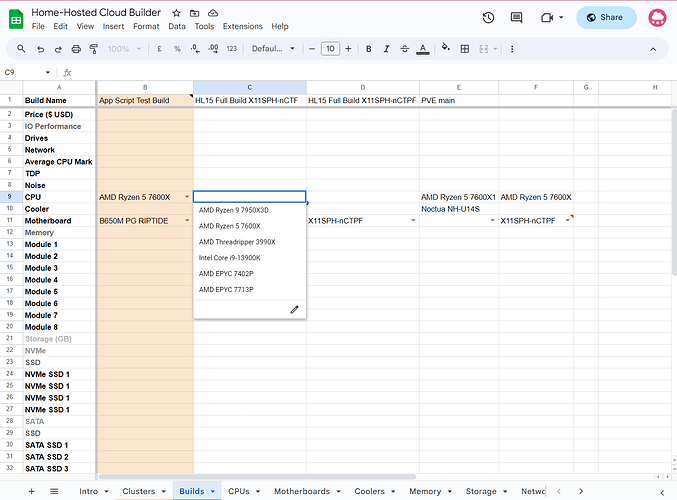Image resolution: width=677 pixels, height=500 pixels.
Task: Expand the name box dropdown arrow
Action: pos(47,73)
